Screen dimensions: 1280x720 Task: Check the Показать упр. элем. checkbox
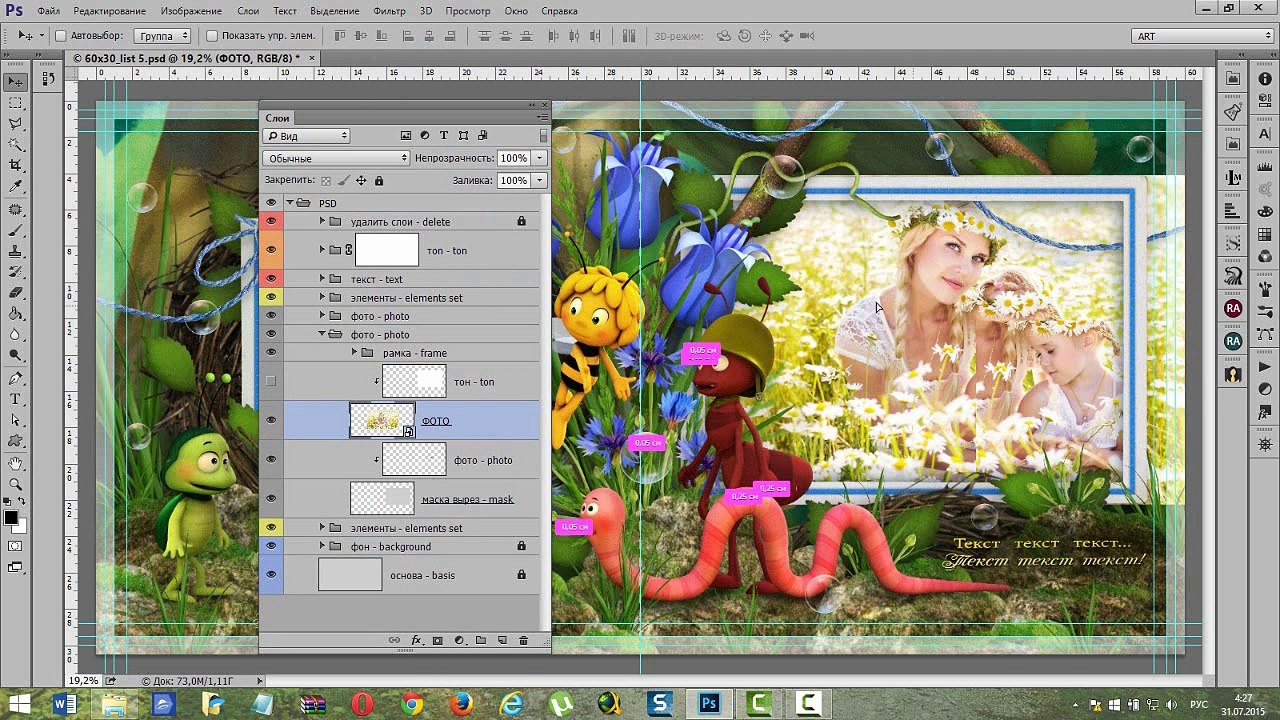pos(212,36)
